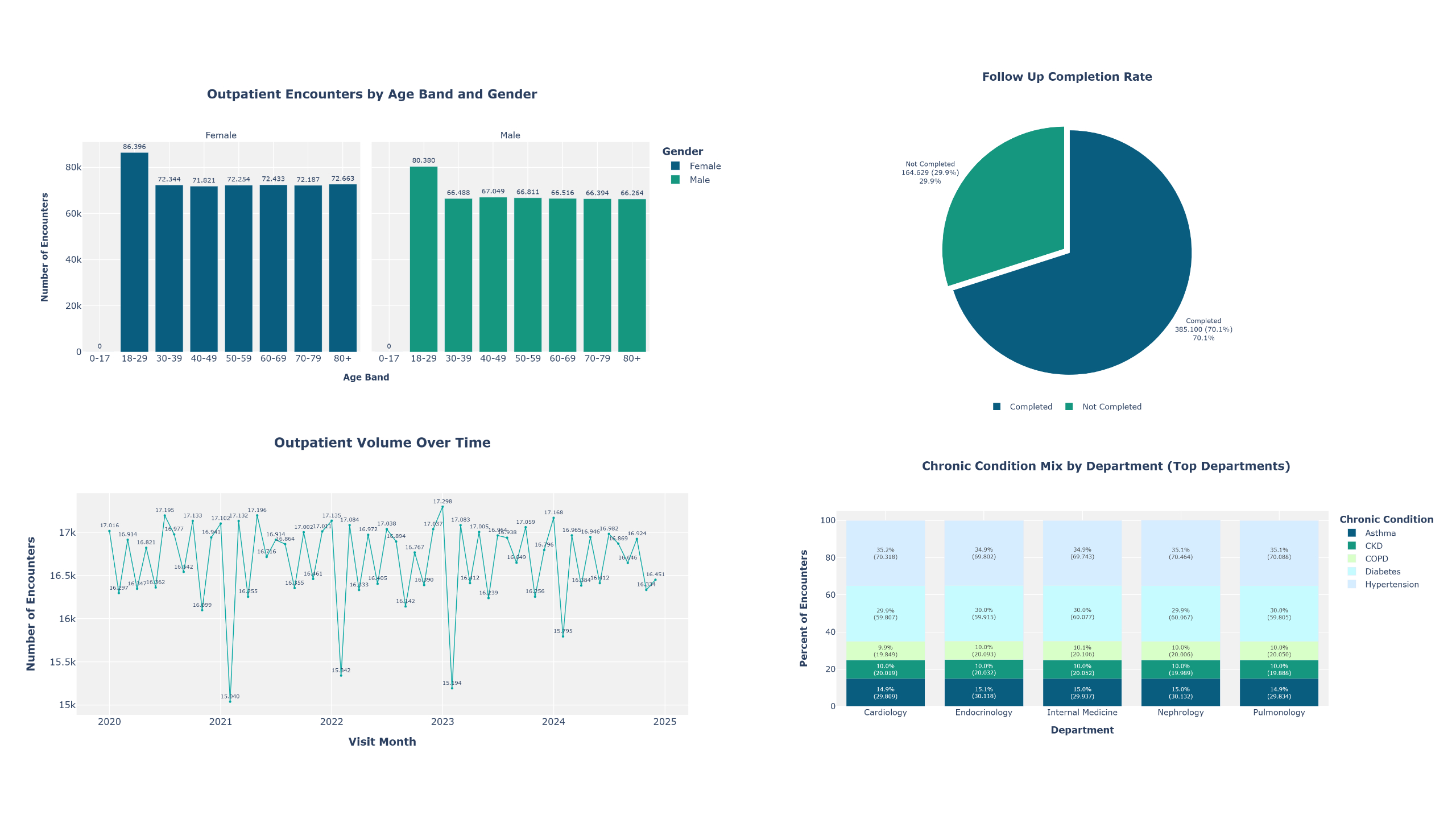Viewport: 1456px width, 819px height.
Task: Toggle Male series in Gender legend
Action: (x=699, y=180)
